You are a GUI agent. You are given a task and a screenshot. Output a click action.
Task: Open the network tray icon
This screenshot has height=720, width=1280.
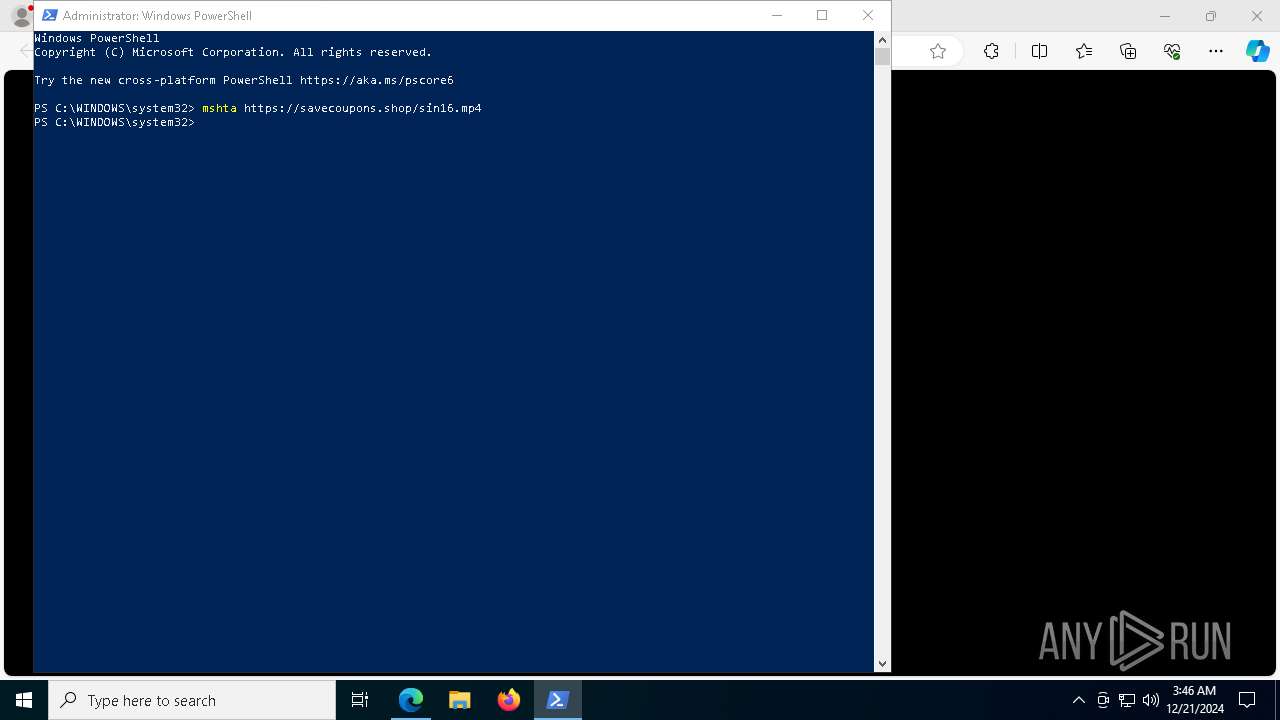[x=1127, y=700]
